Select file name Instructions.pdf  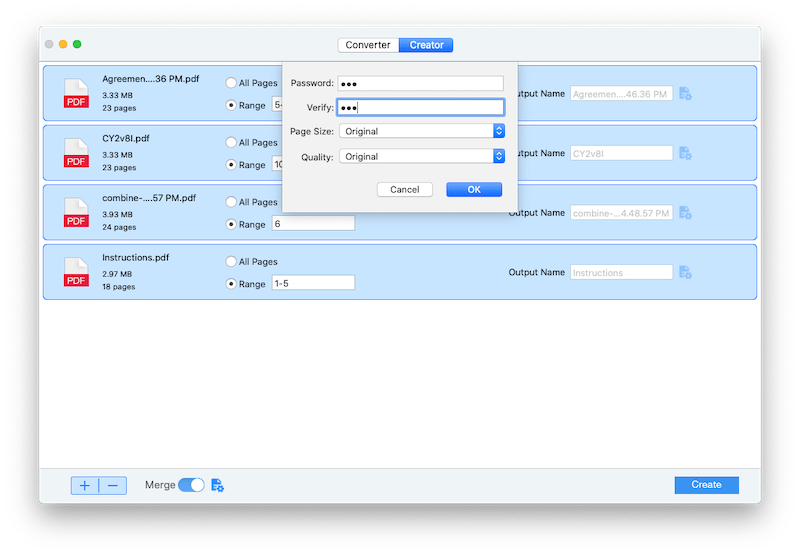click(x=136, y=258)
